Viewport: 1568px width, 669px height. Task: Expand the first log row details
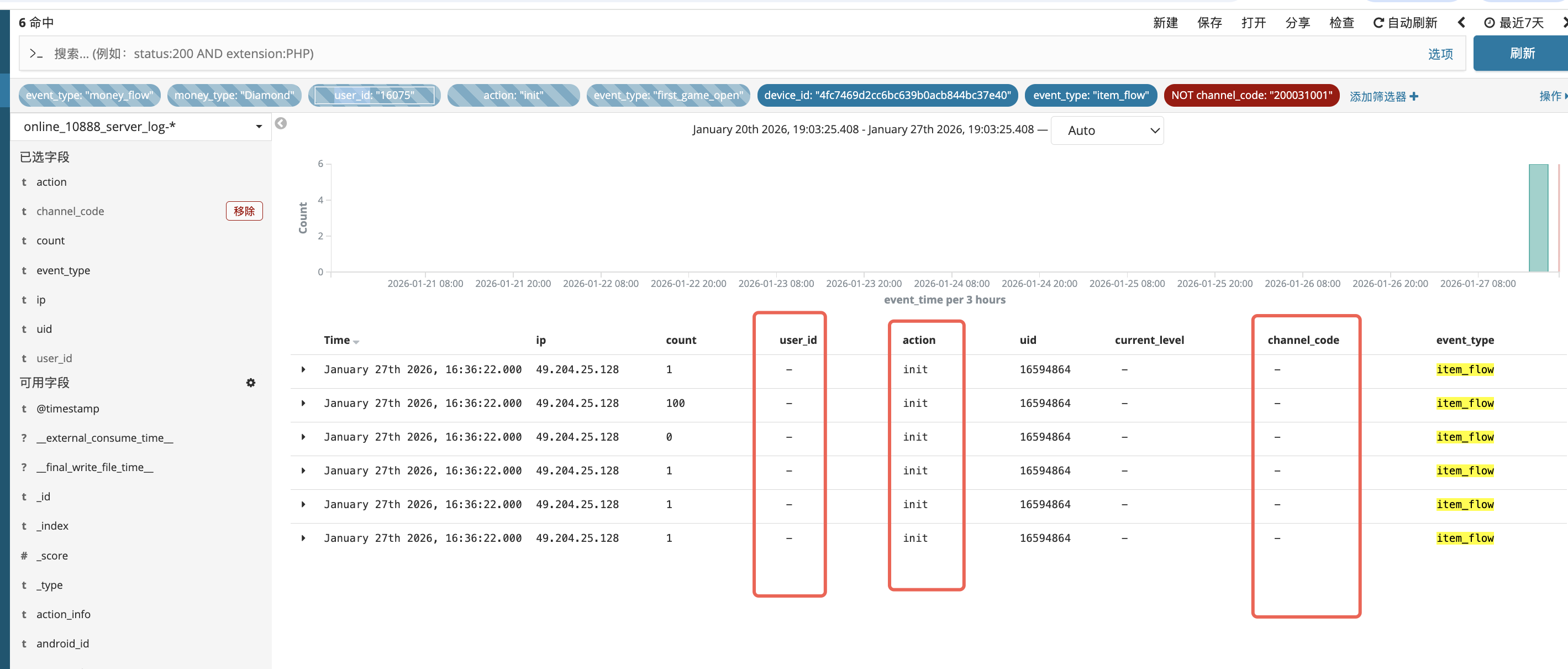[303, 369]
